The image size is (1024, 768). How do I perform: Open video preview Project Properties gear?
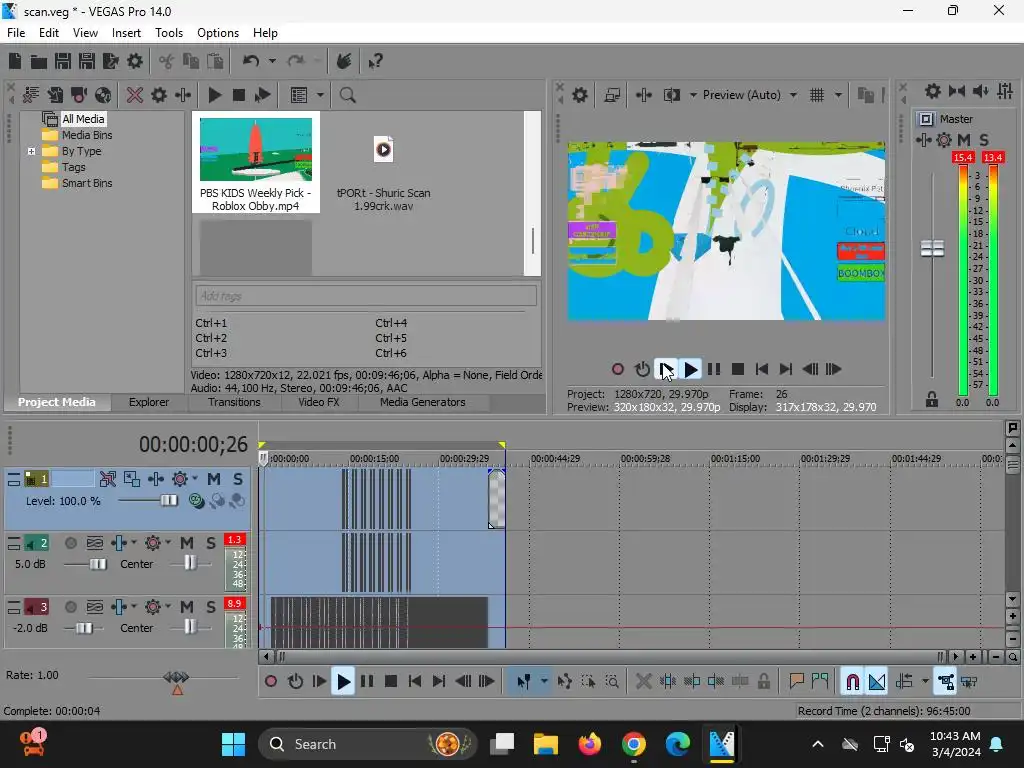pyautogui.click(x=579, y=95)
